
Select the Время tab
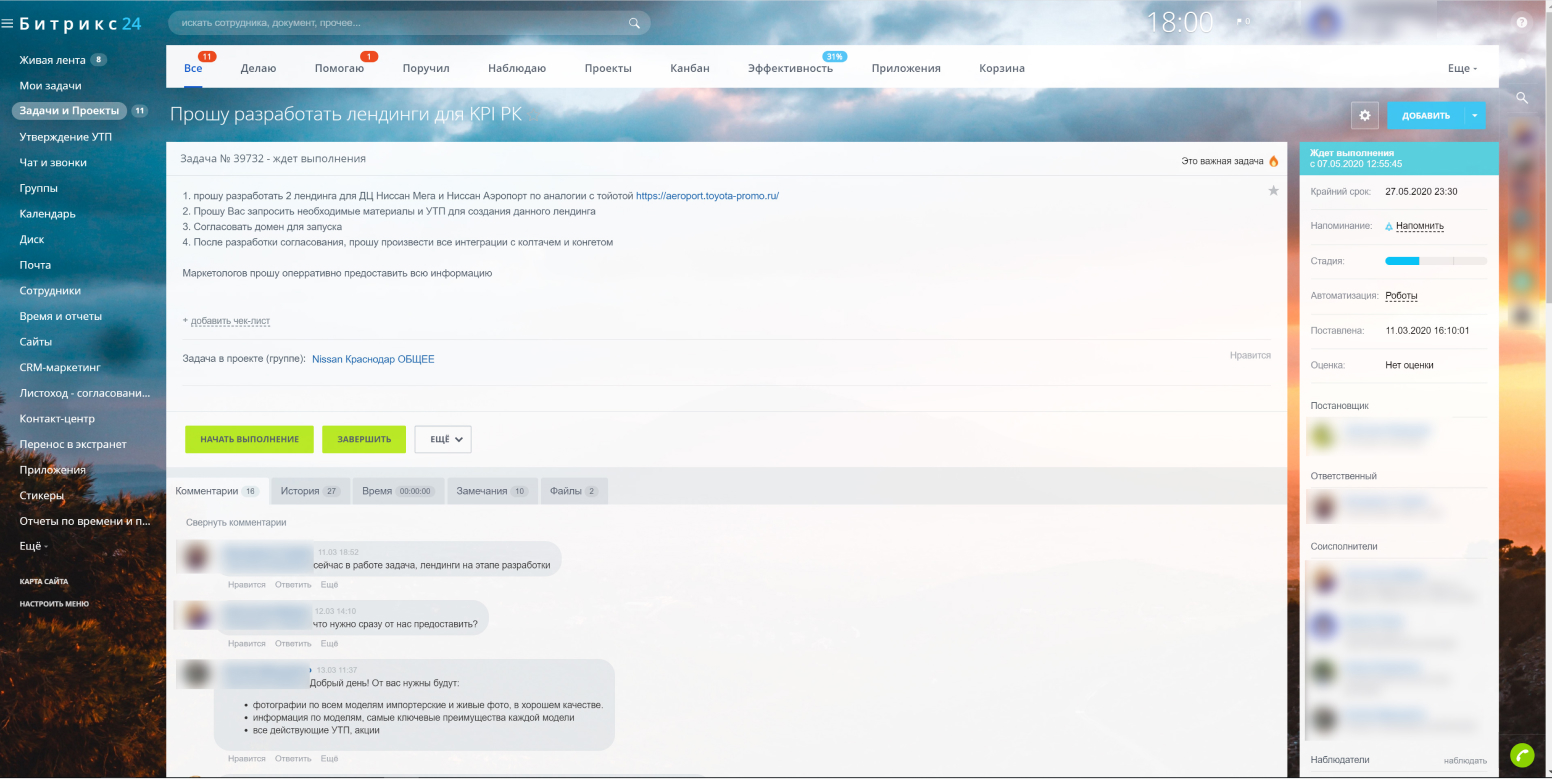click(398, 491)
